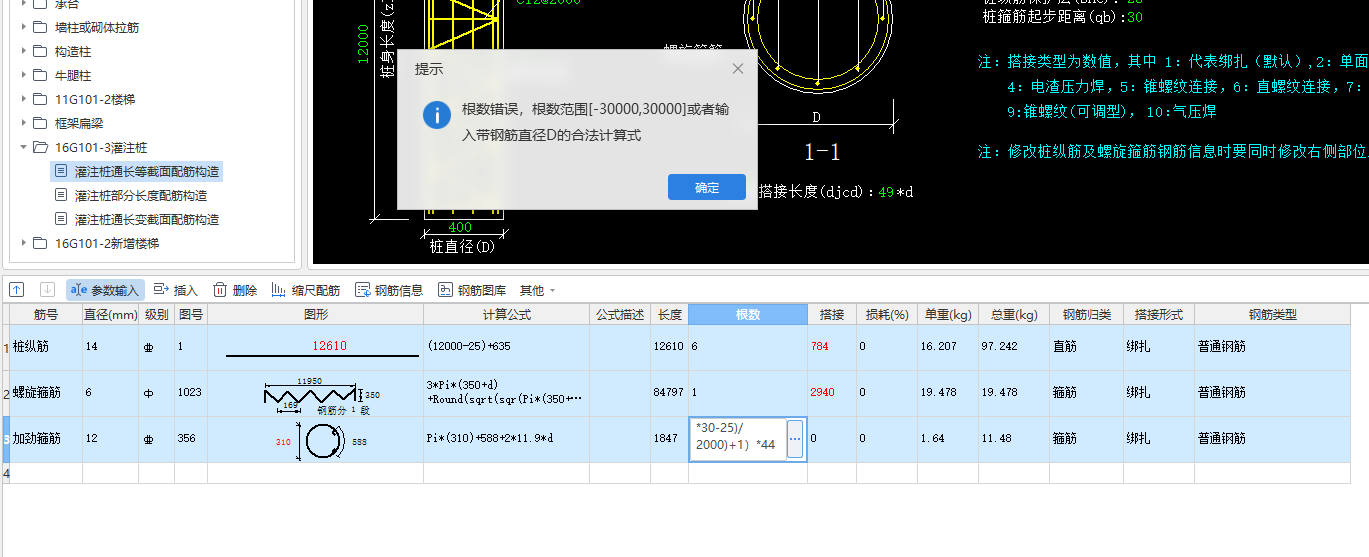The image size is (1369, 557).
Task: Open 钢筋信息 from the toolbar
Action: point(389,290)
